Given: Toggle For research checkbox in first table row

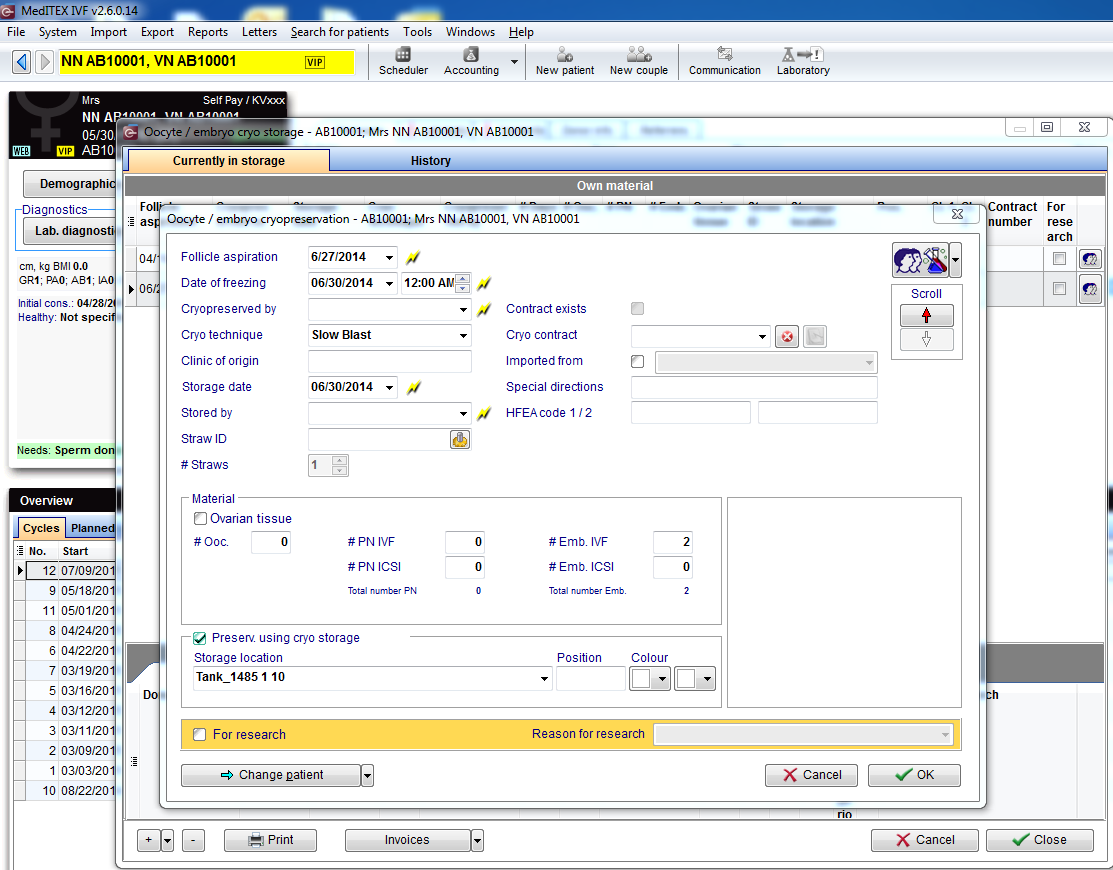Looking at the screenshot, I should click(1059, 259).
